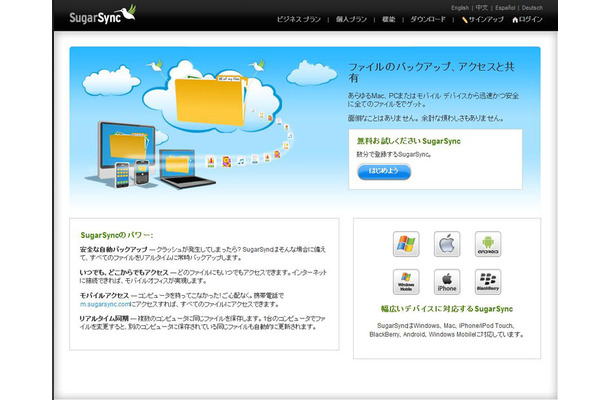Click the SugarSyncのパワー heading
Screen dimensions: 610x400
(x=117, y=235)
